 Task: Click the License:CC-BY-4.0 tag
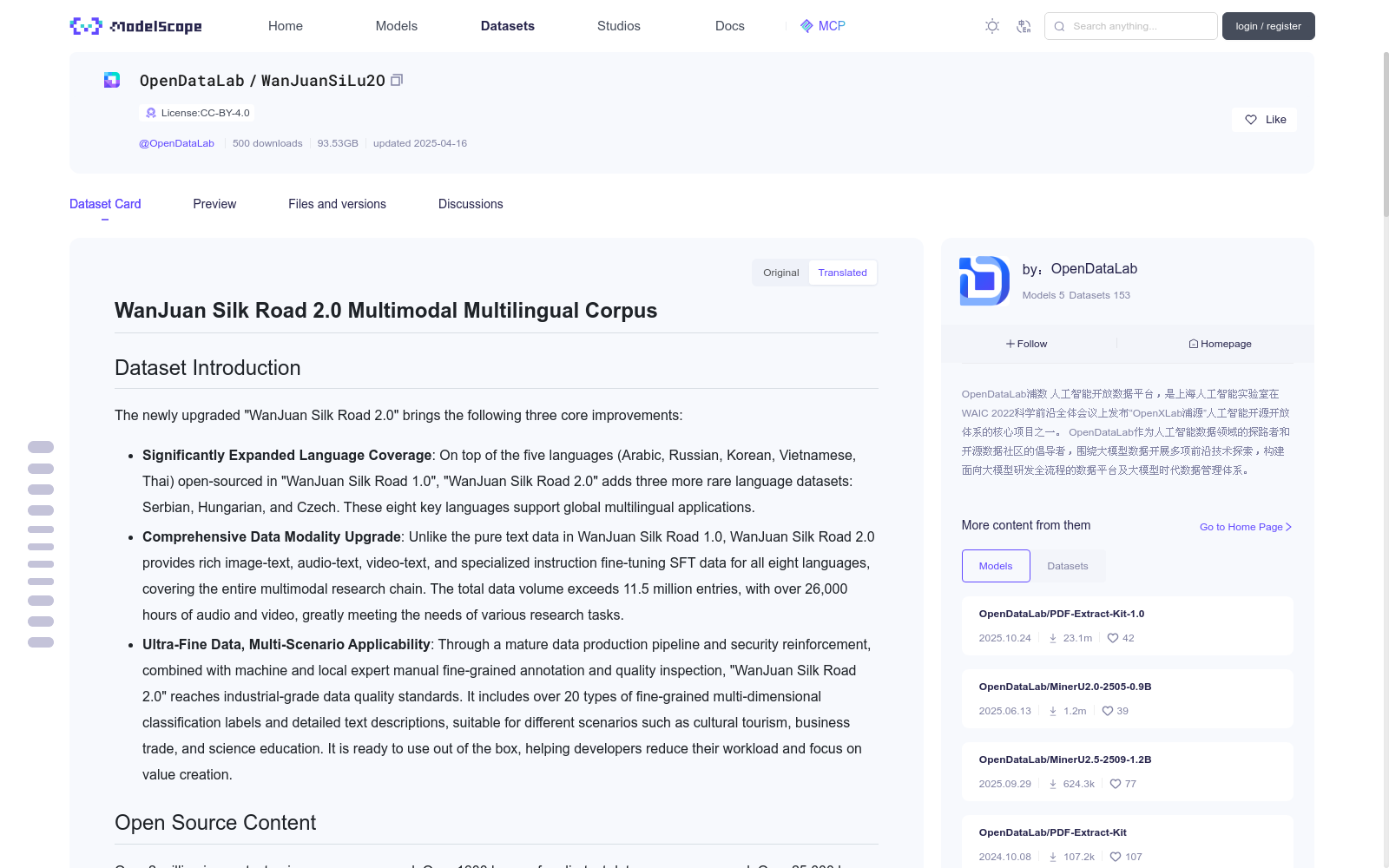click(x=197, y=113)
